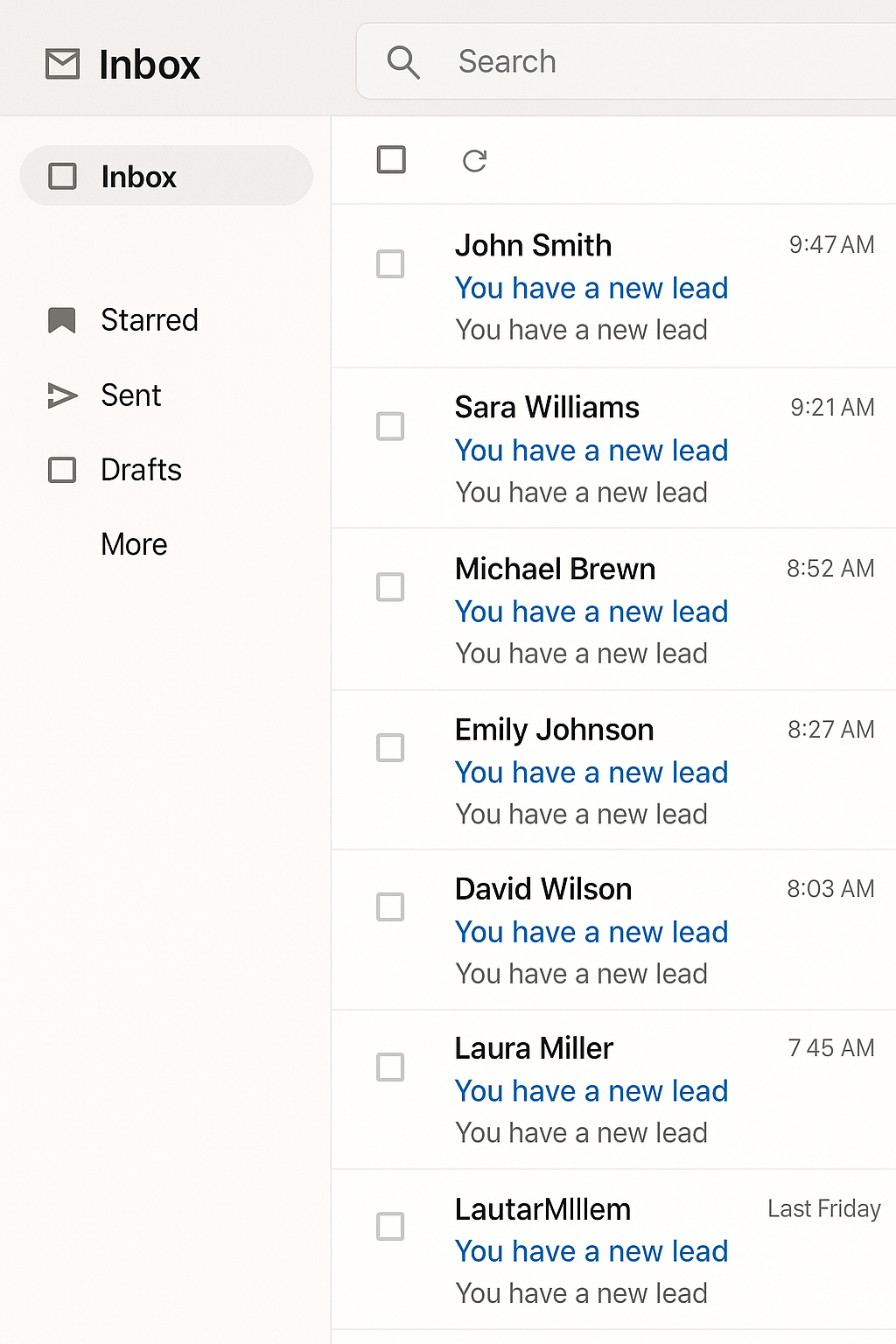Open Emily Johnson's new lead subject link

[x=591, y=773]
